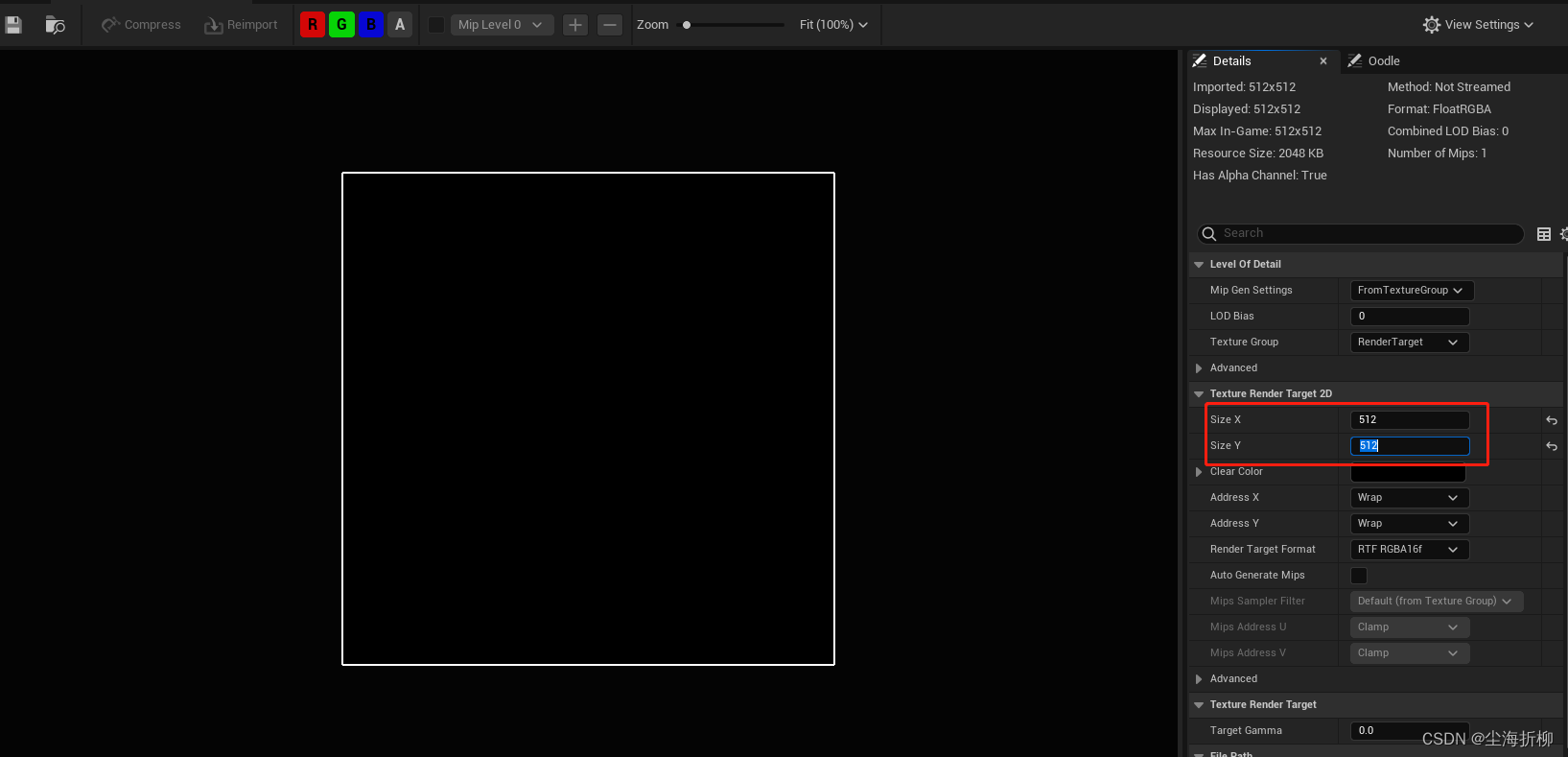Close the Details tab
The width and height of the screenshot is (1568, 757).
point(1323,61)
